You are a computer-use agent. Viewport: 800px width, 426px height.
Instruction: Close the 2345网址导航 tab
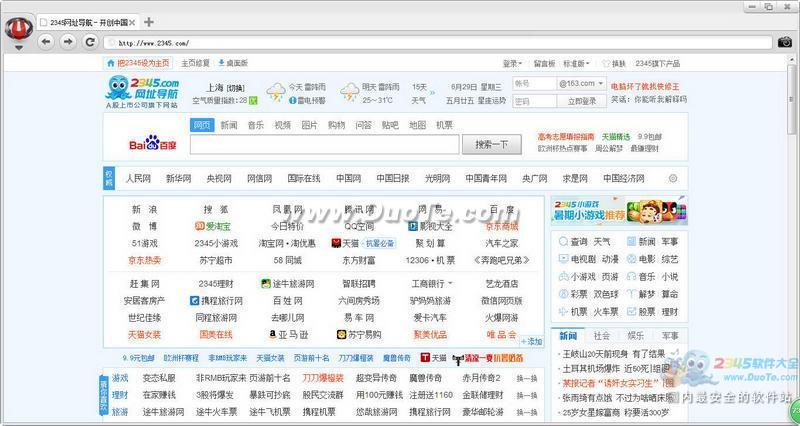[132, 23]
